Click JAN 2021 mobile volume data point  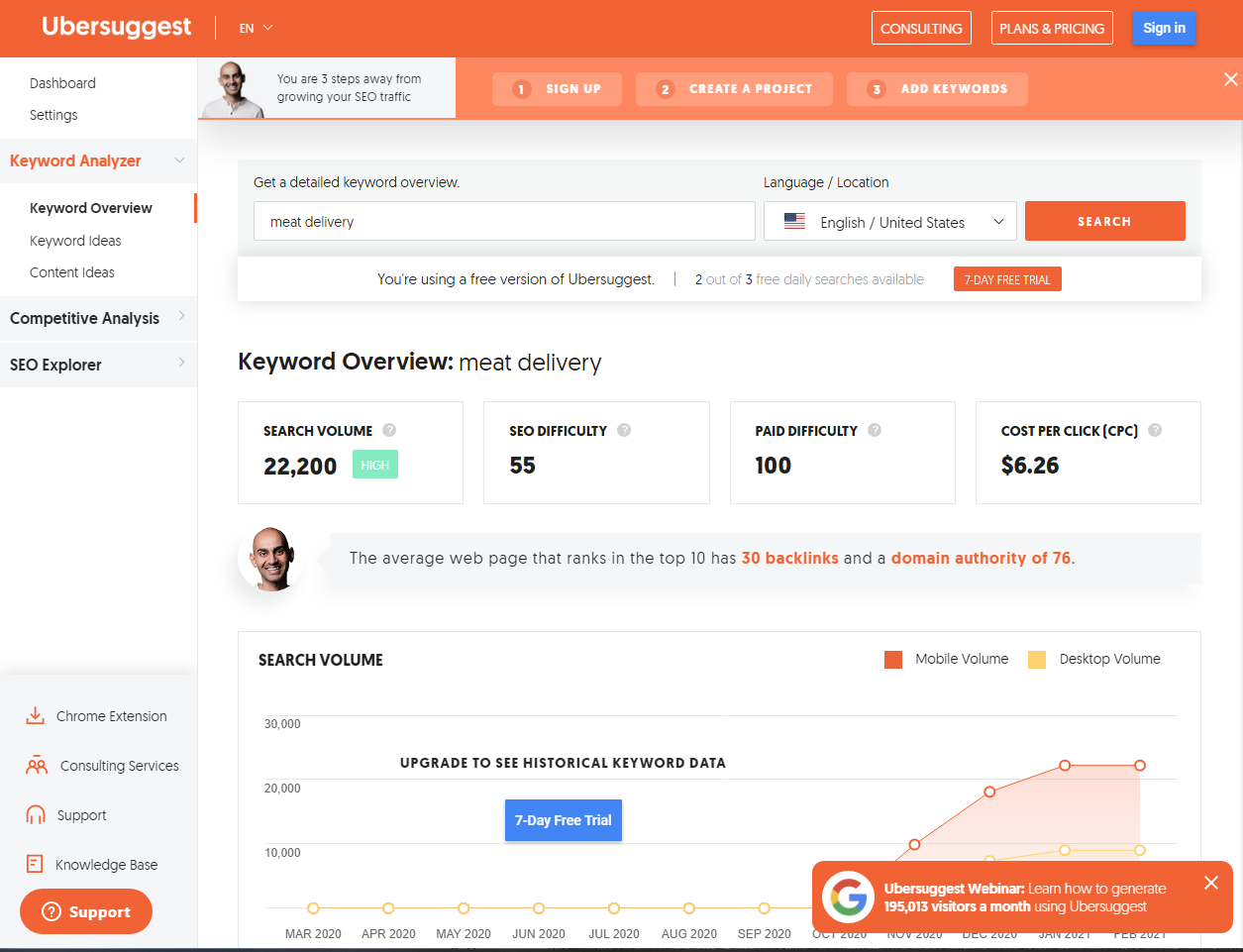point(1065,766)
